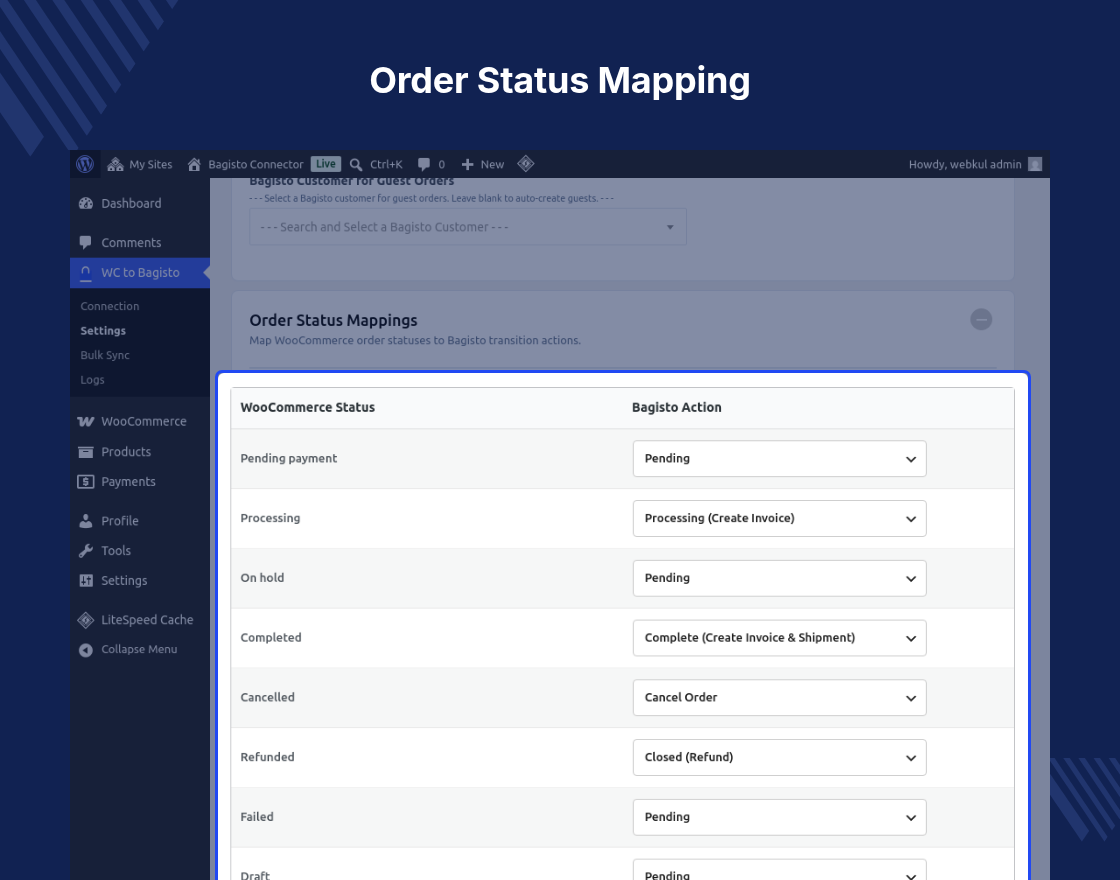Click the Failed row label
1120x880 pixels.
[x=256, y=817]
